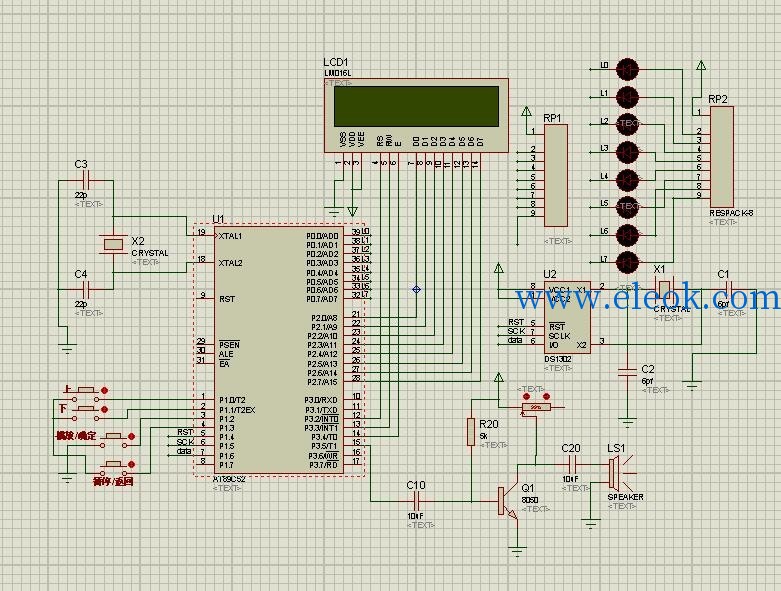Click the 8050 label beside Q1
The image size is (781, 591).
[x=529, y=500]
